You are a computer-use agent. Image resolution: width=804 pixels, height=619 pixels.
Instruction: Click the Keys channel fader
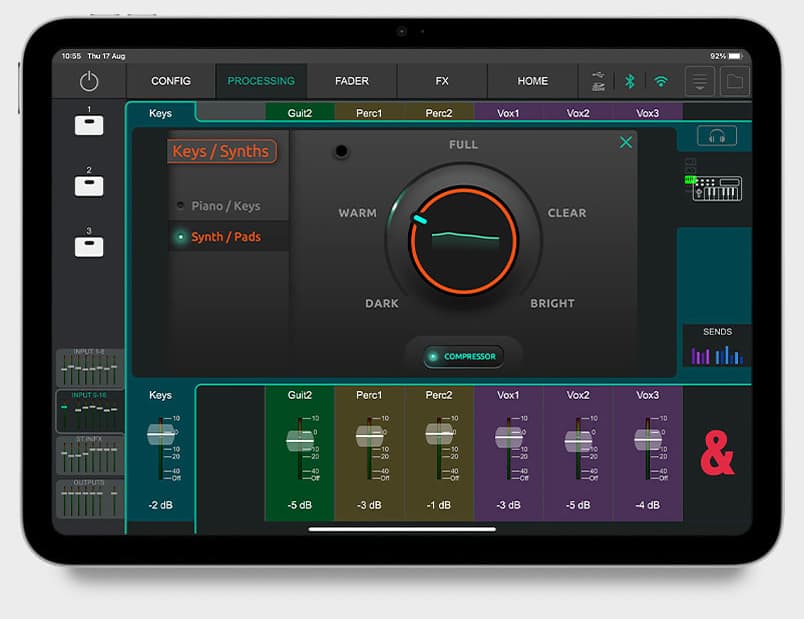161,435
